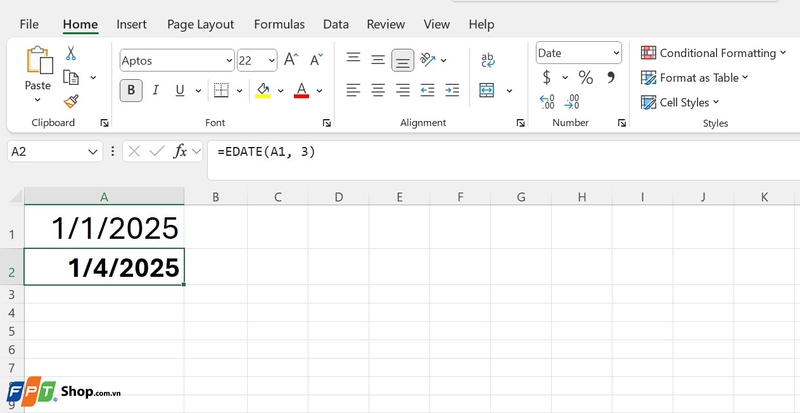Apply Accounting dollar number format
This screenshot has width=800, height=413.
547,78
